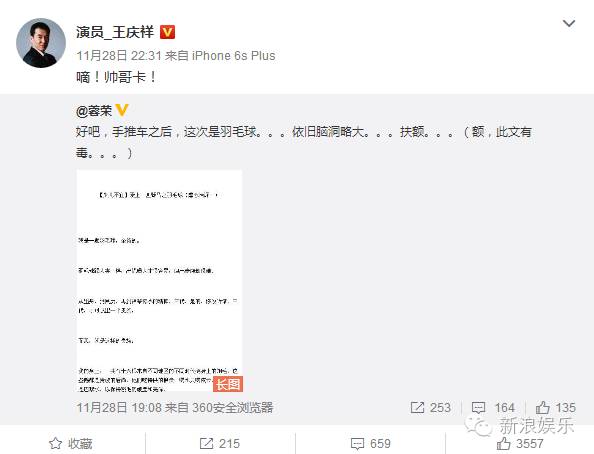594x454 pixels.
Task: Like the post with 3557 thumbs up
Action: [x=520, y=443]
